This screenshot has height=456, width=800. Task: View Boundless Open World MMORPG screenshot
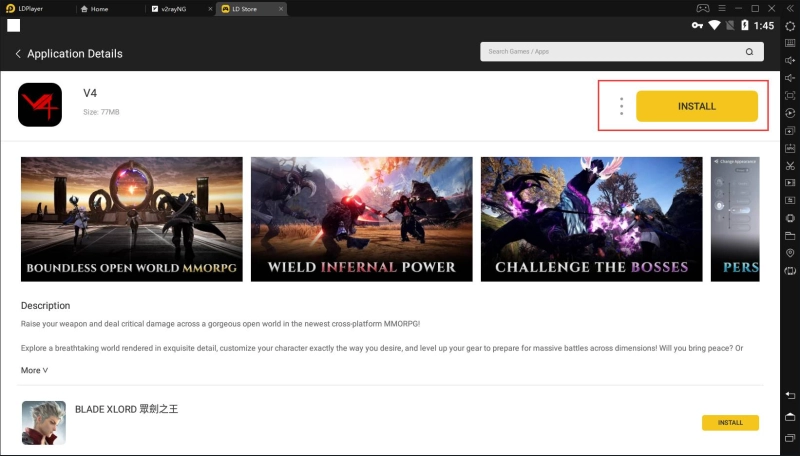(x=132, y=218)
